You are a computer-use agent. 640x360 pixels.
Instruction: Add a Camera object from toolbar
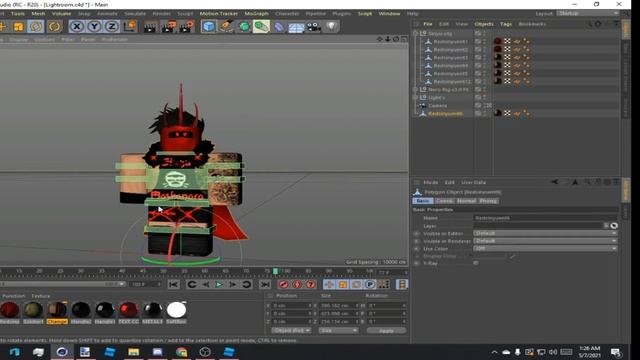pos(313,27)
